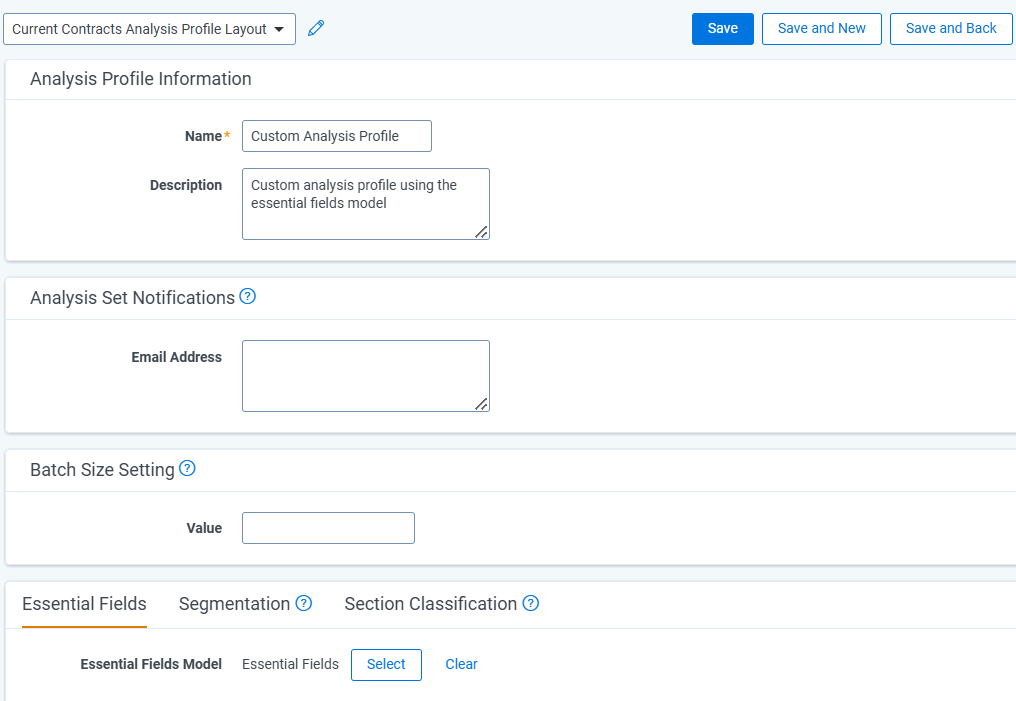
Task: Switch to the Essential Fields tab
Action: pyautogui.click(x=84, y=604)
